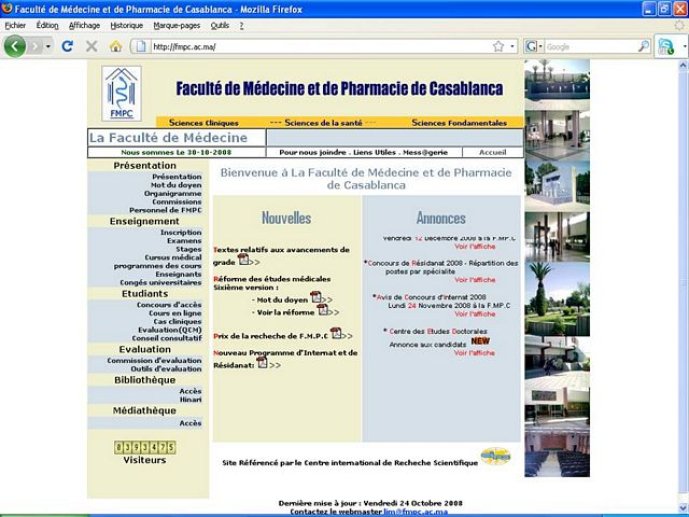Click Voir l'affiche under Concours de Résidanat
689x517 pixels.
tap(475, 279)
